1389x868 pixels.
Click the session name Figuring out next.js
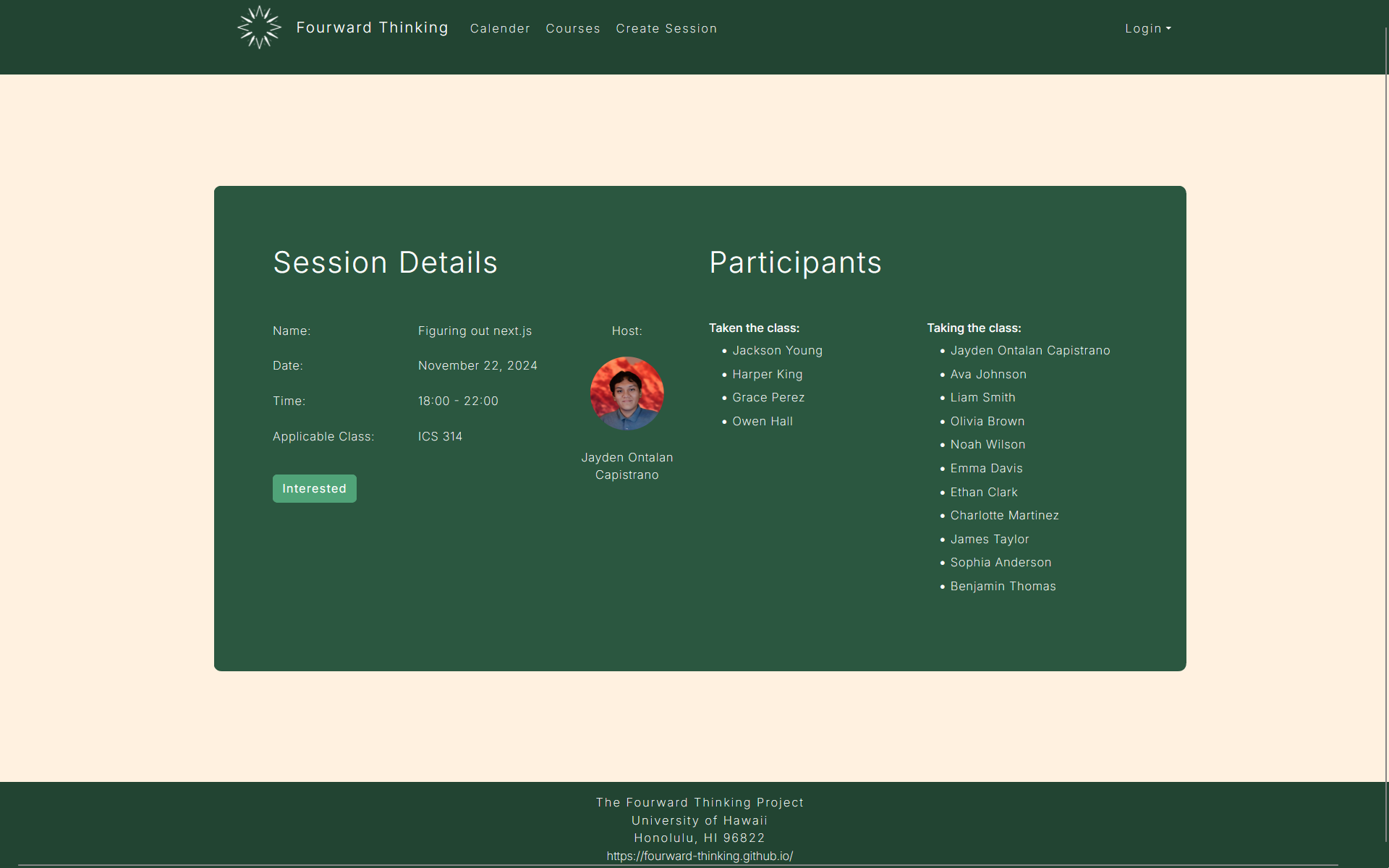(475, 331)
